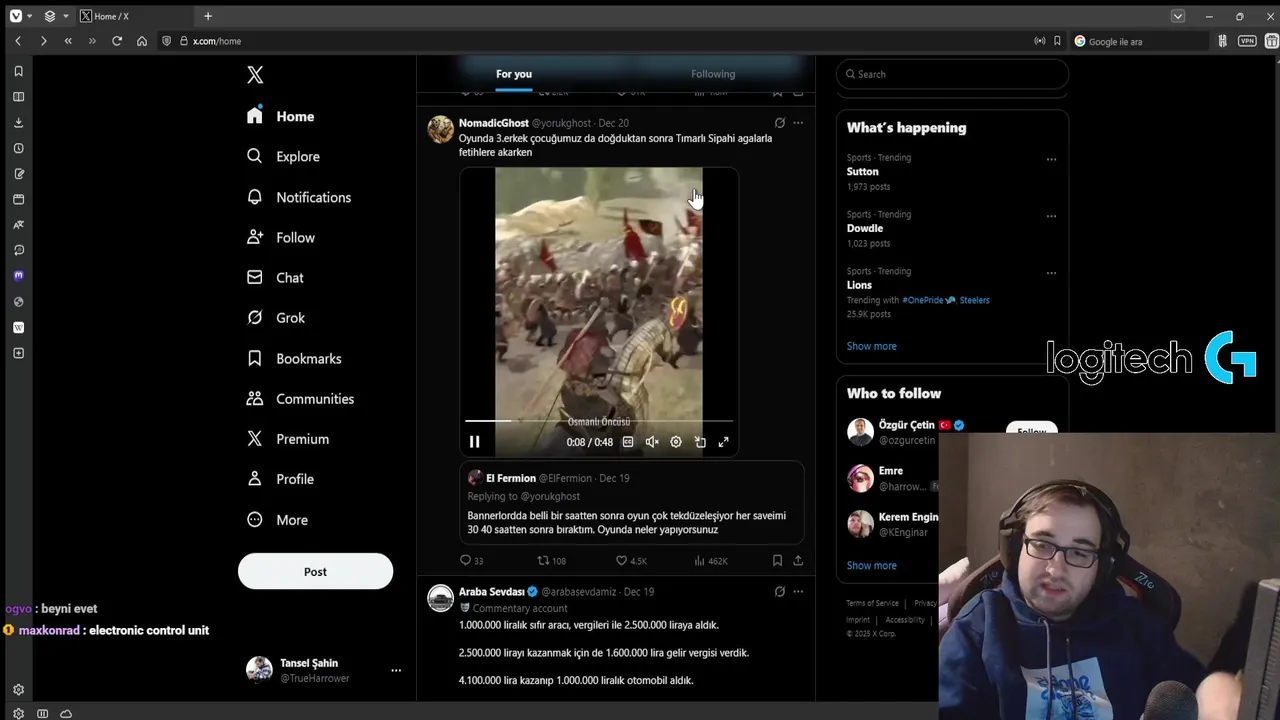Open more options on Araba Sevdası post
1280x720 pixels.
tap(798, 592)
